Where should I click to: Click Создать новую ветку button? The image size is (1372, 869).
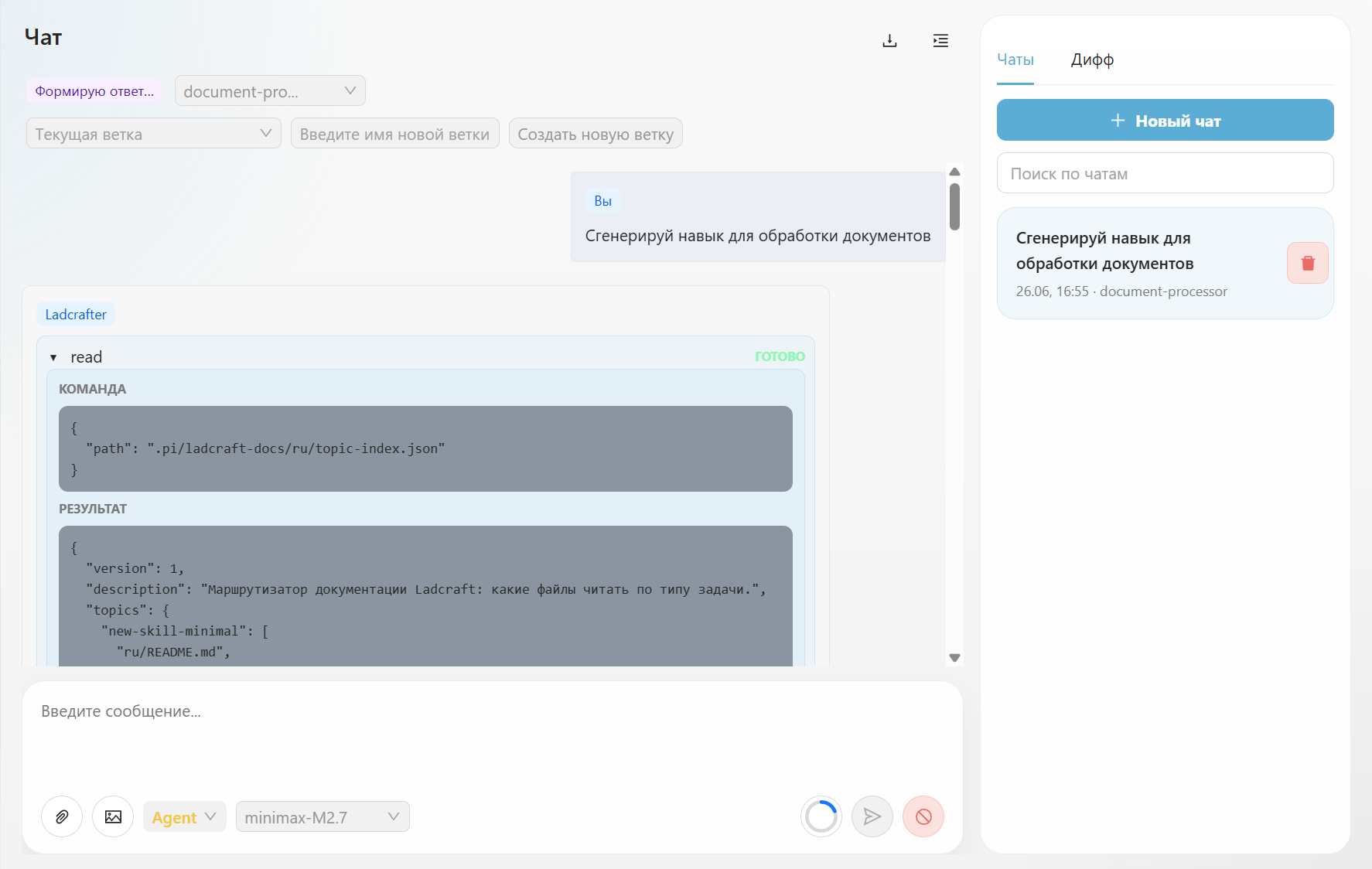[x=596, y=134]
